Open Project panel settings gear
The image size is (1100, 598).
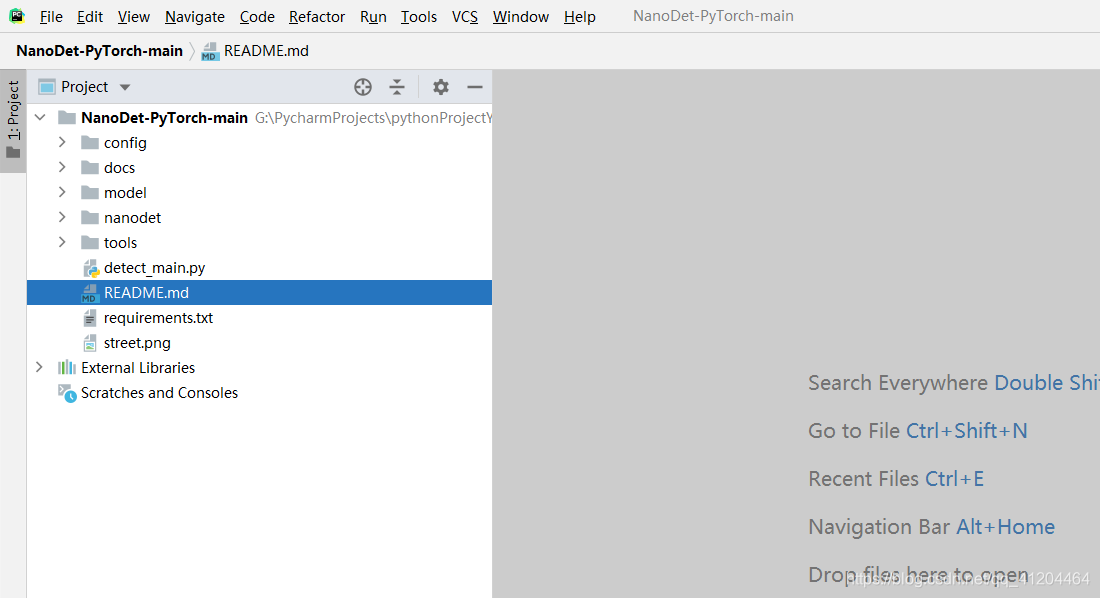[x=441, y=87]
